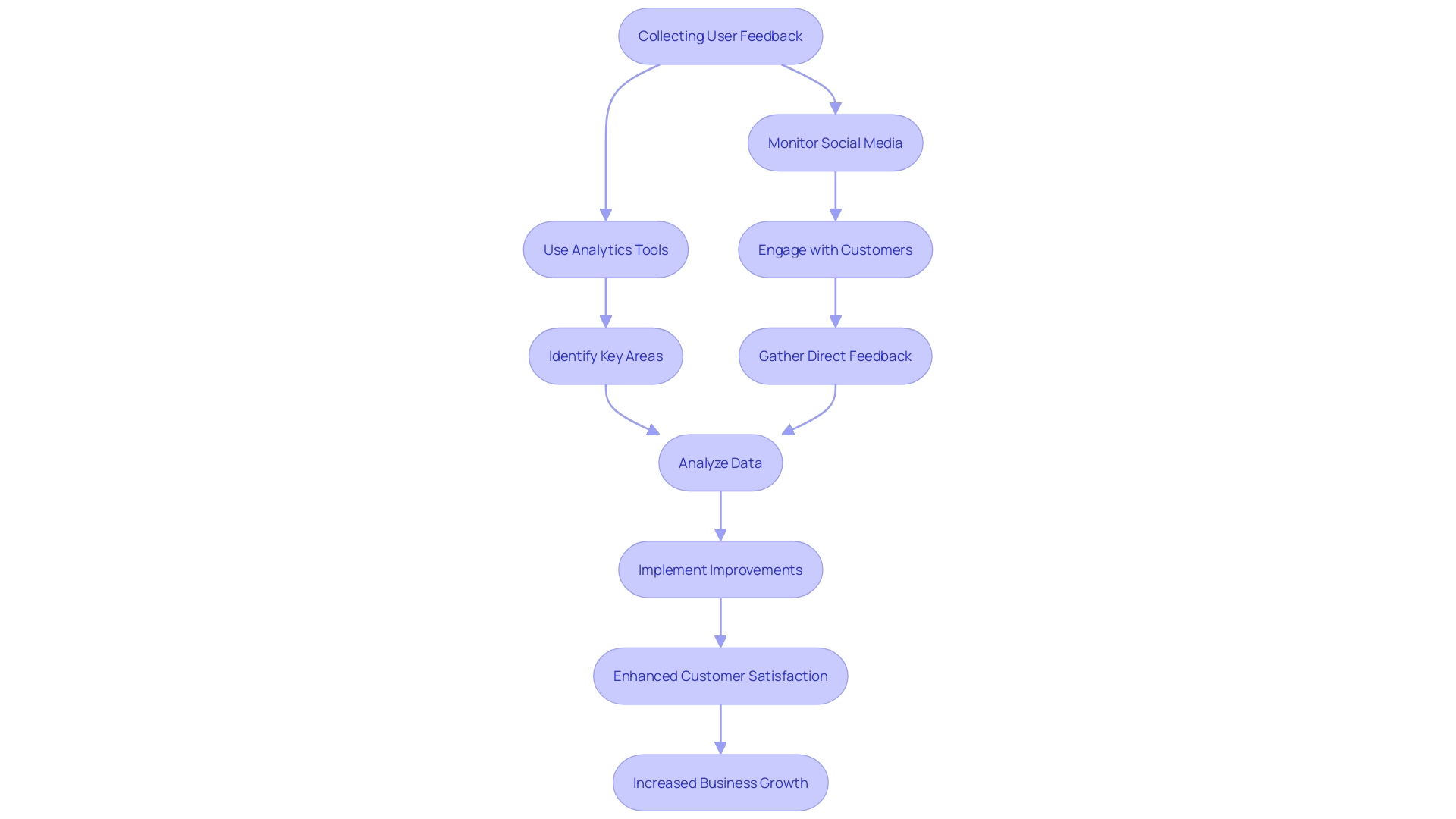The height and width of the screenshot is (819, 1456).
Task: Expand the right branch from Collecting Feedback
Action: click(834, 142)
